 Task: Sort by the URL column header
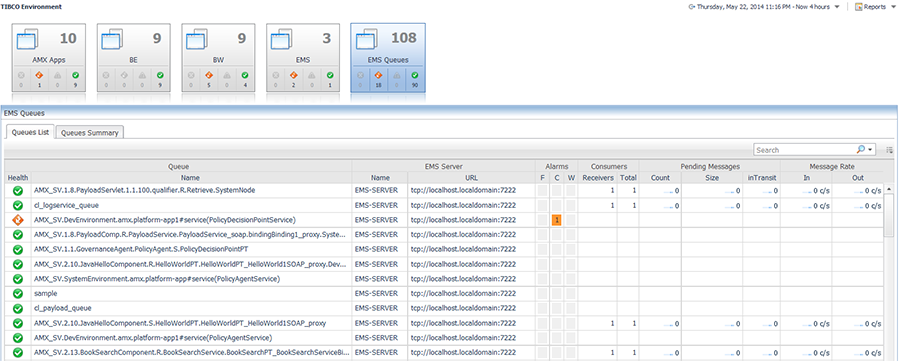[471, 178]
